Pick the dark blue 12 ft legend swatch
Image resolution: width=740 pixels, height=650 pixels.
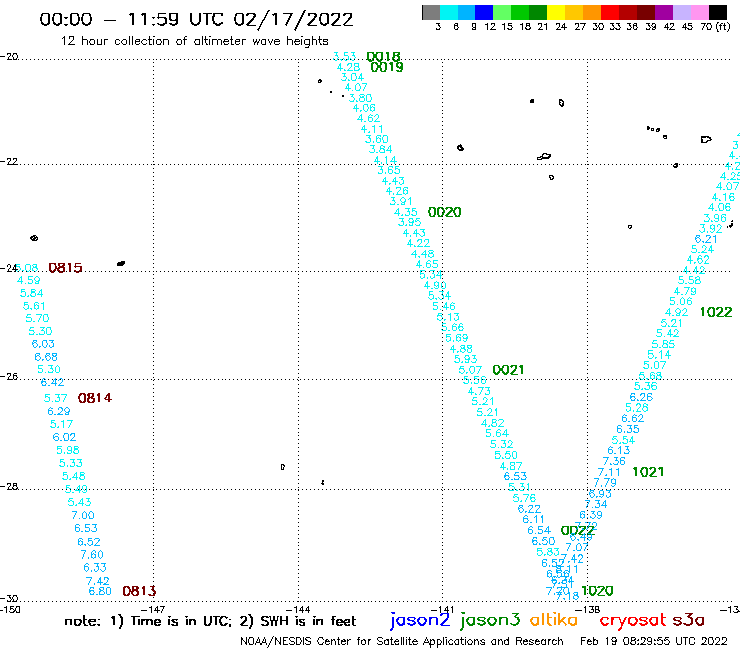point(484,12)
